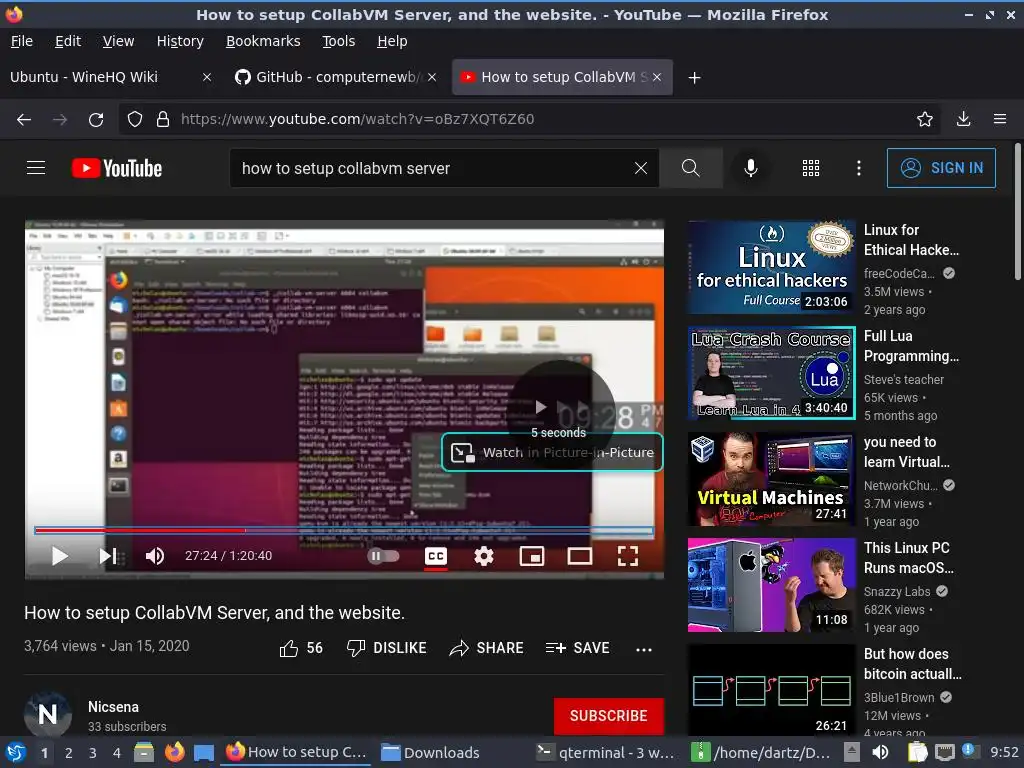The height and width of the screenshot is (768, 1024).
Task: Open Downloads window from taskbar
Action: tap(430, 753)
